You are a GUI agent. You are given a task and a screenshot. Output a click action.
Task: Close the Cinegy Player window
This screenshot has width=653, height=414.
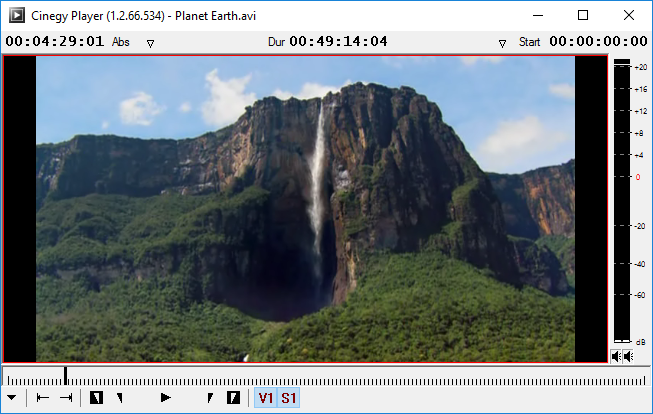coord(629,15)
